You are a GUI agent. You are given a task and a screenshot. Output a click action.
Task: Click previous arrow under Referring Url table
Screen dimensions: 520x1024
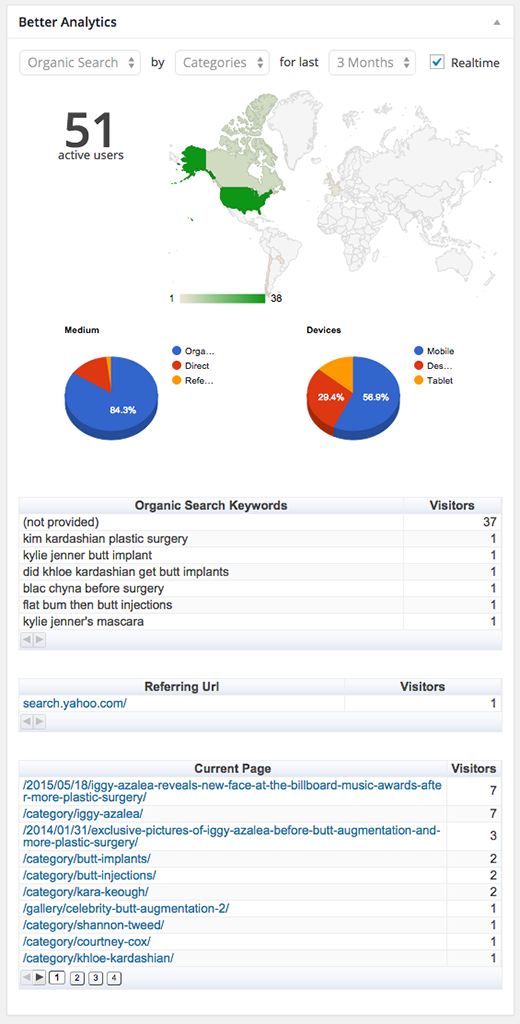[27, 722]
